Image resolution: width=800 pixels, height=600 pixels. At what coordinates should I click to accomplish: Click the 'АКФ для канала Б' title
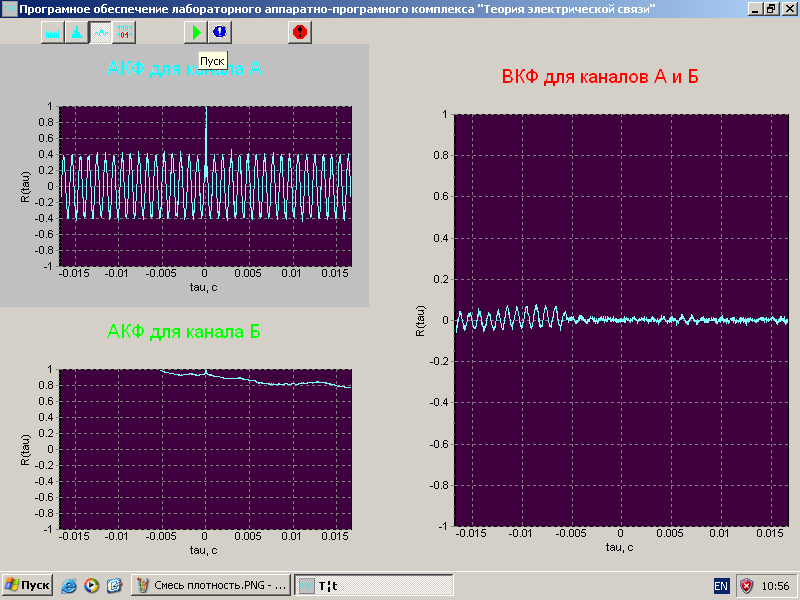click(x=184, y=332)
